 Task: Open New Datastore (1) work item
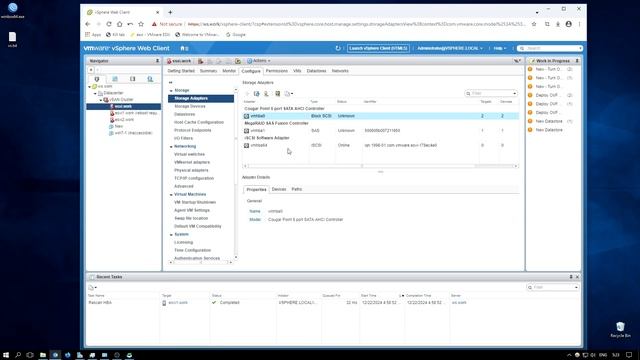click(549, 121)
